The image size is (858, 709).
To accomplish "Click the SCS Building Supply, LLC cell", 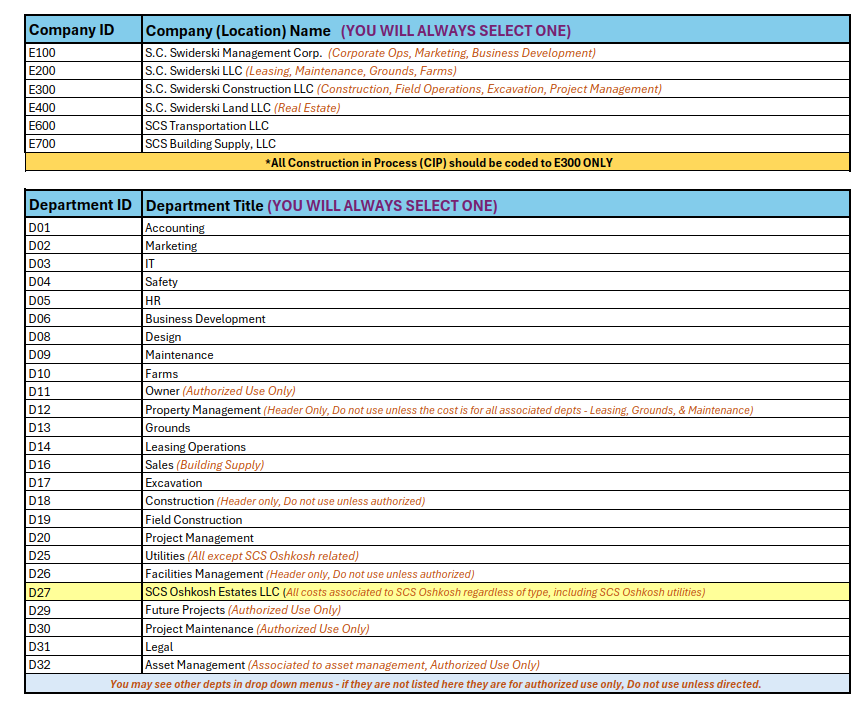I will [x=496, y=144].
